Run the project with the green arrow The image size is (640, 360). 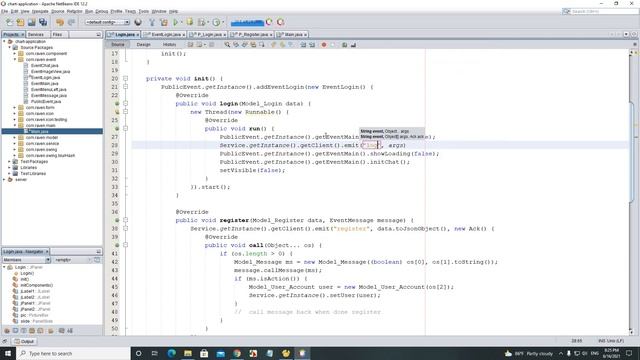(176, 22)
